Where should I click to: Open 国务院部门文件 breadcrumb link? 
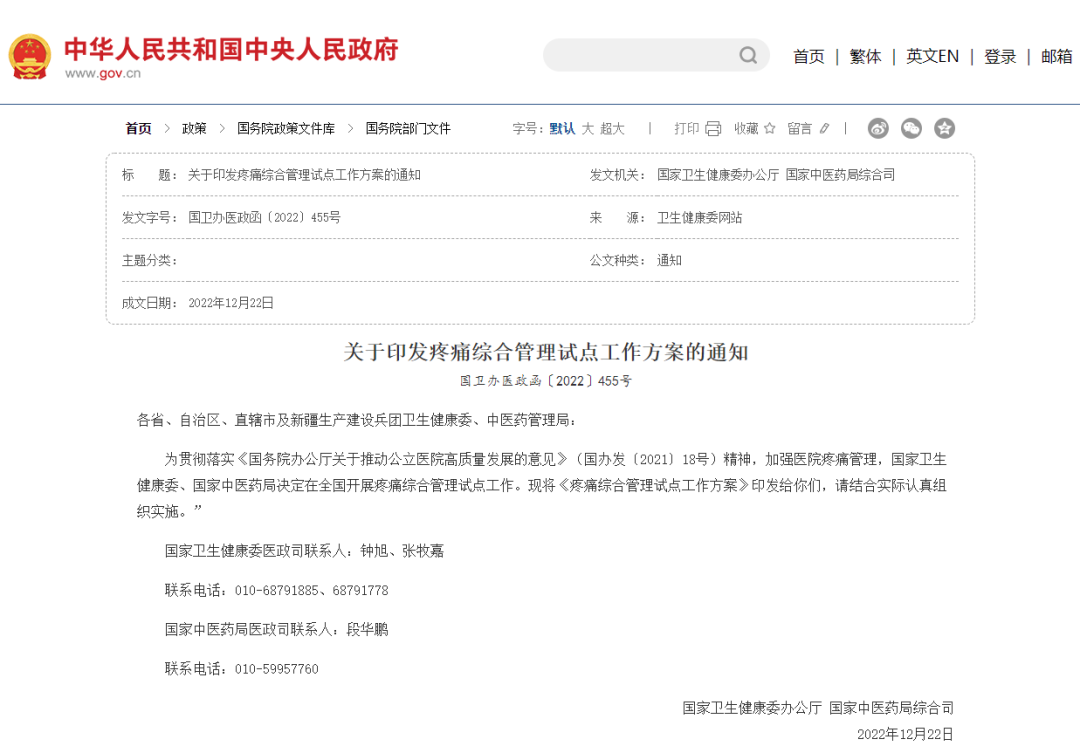click(x=408, y=128)
